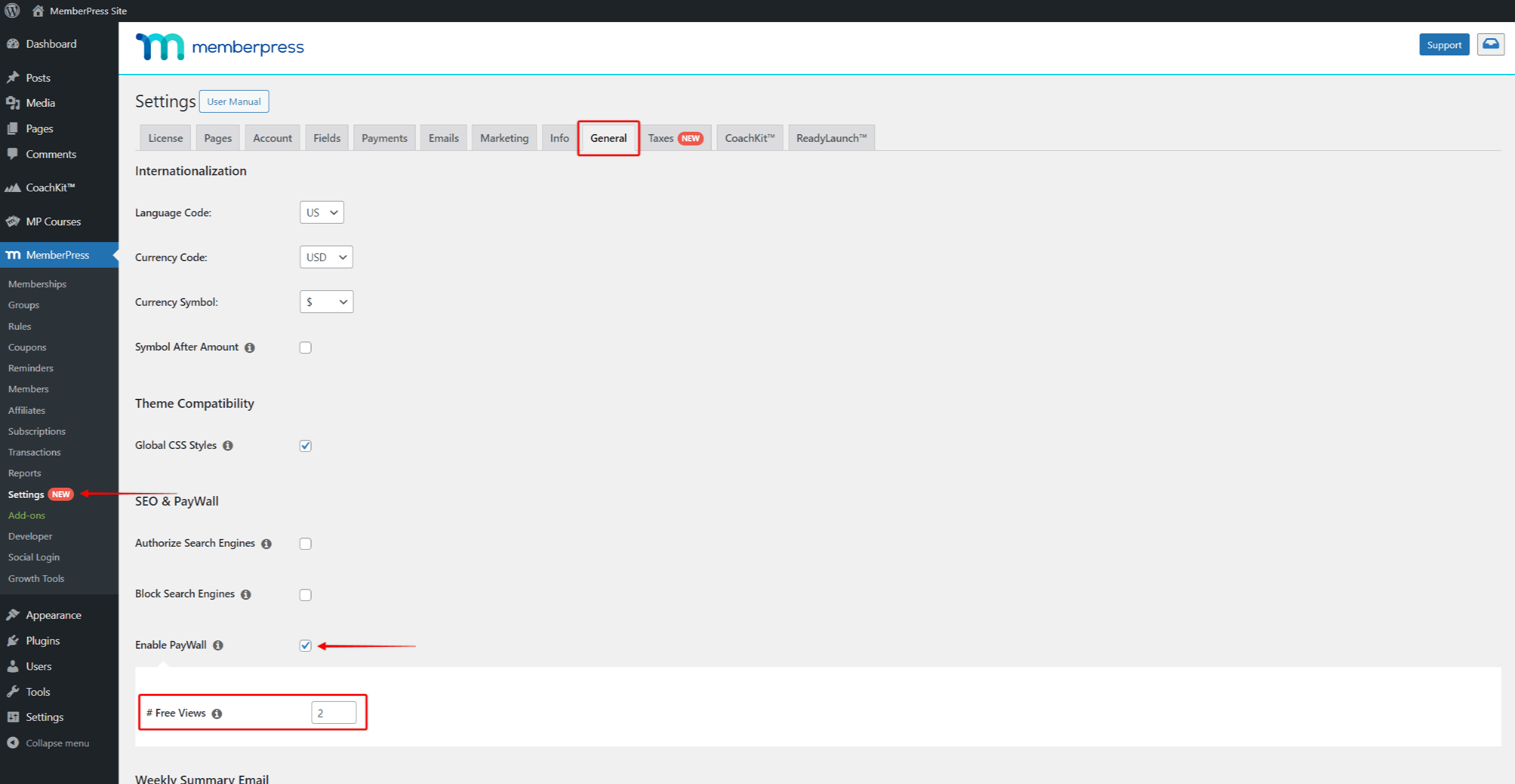Click the CoachKit mountain icon
The height and width of the screenshot is (784, 1515).
click(x=13, y=188)
